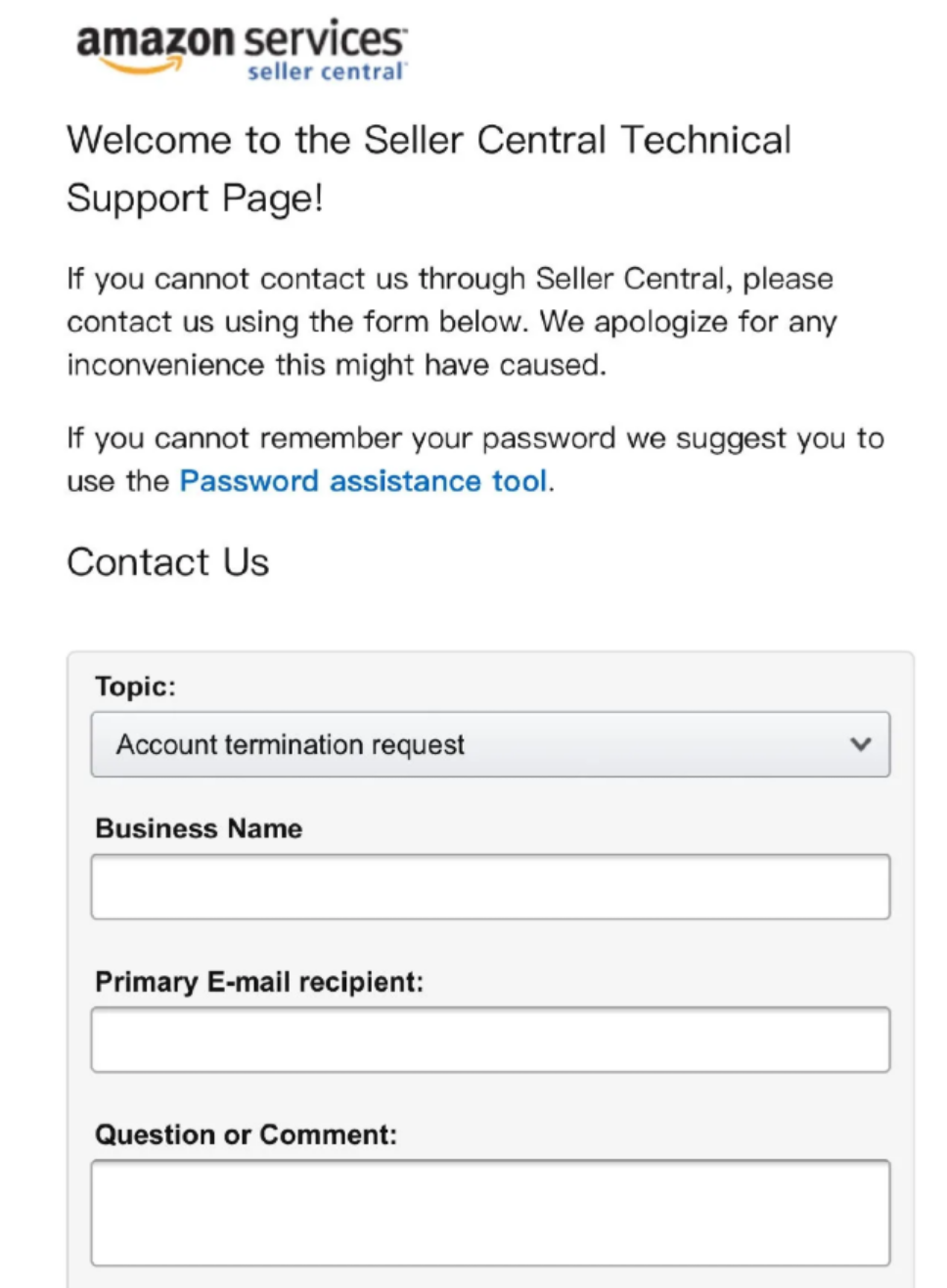The height and width of the screenshot is (1288, 947).
Task: Select the "Account termination request" option text
Action: [291, 744]
